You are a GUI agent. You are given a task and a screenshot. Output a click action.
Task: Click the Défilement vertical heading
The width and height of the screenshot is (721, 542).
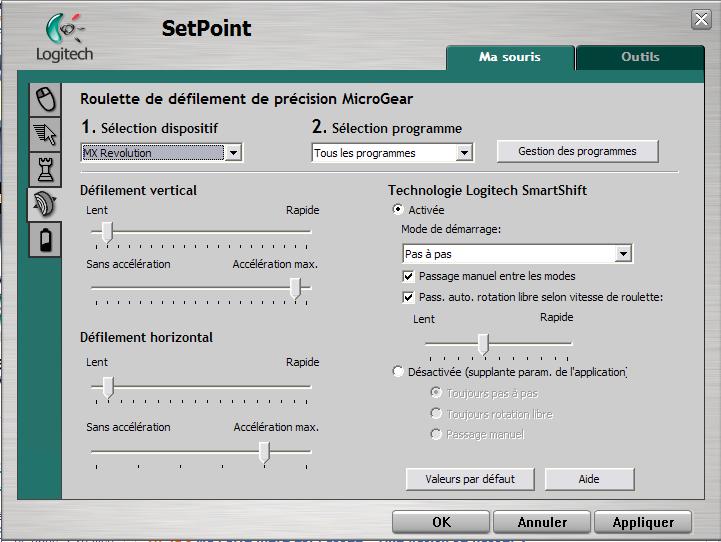click(x=138, y=190)
